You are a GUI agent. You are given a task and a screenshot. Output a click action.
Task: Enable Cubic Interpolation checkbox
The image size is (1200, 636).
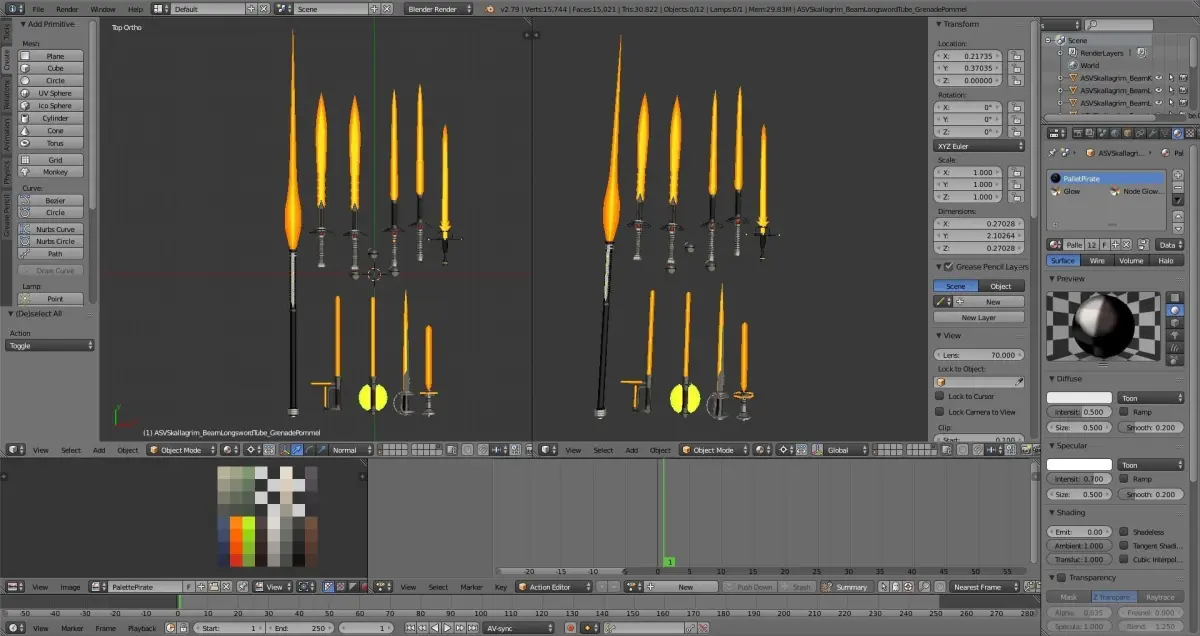click(1124, 560)
